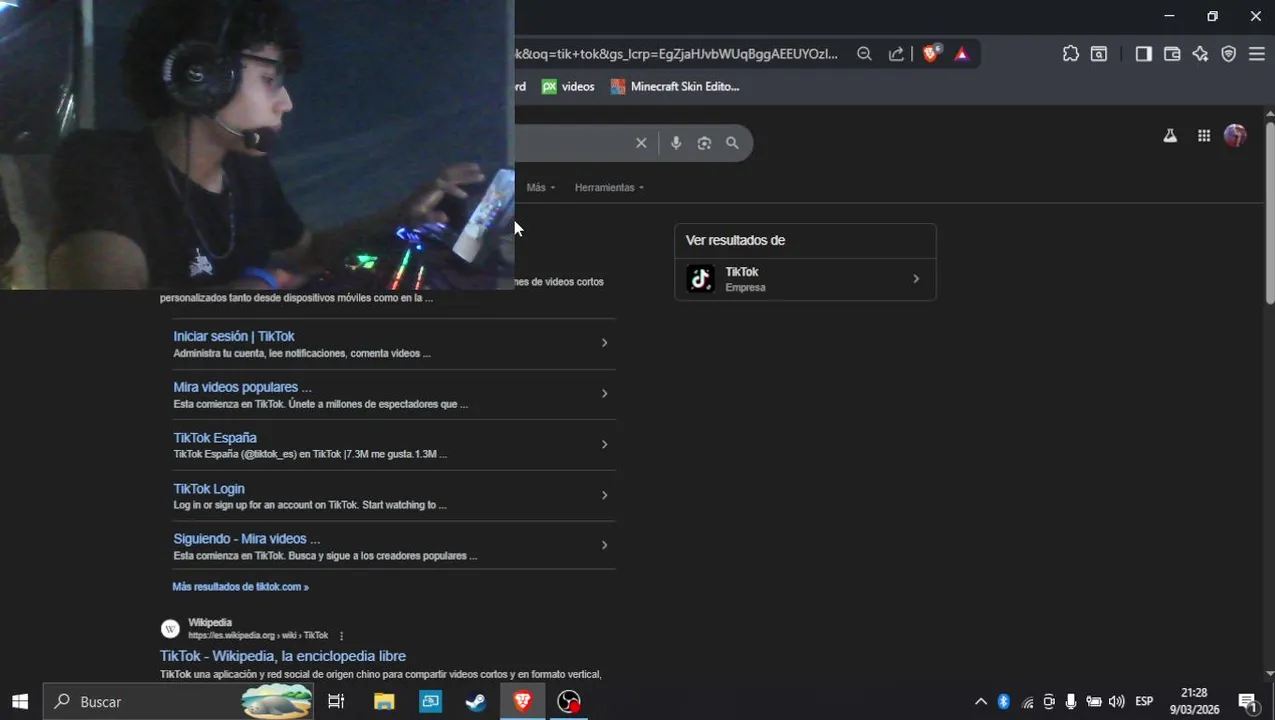Open the TikTok Login link
1275x720 pixels.
pyautogui.click(x=209, y=489)
